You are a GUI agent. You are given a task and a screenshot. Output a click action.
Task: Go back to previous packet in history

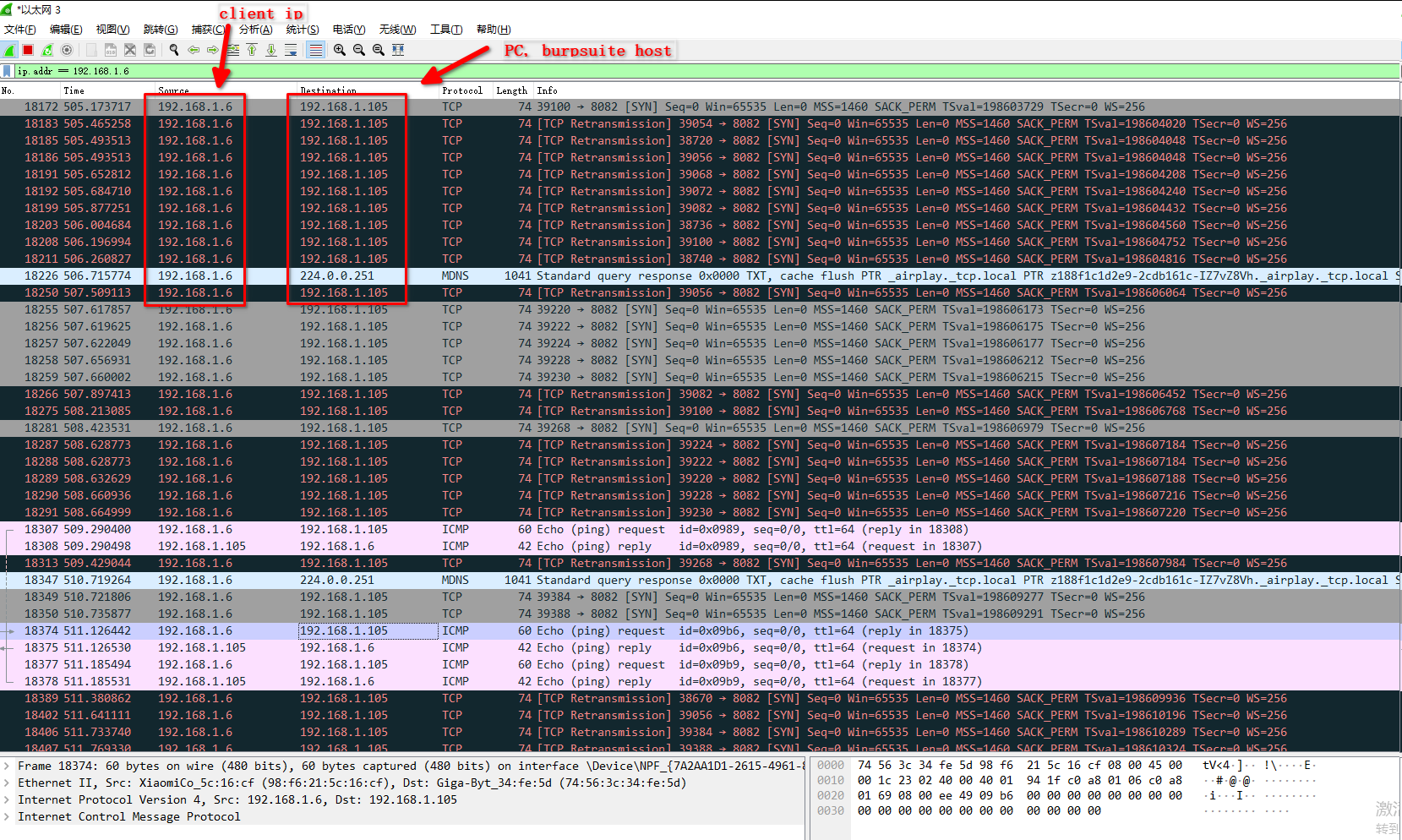[194, 50]
